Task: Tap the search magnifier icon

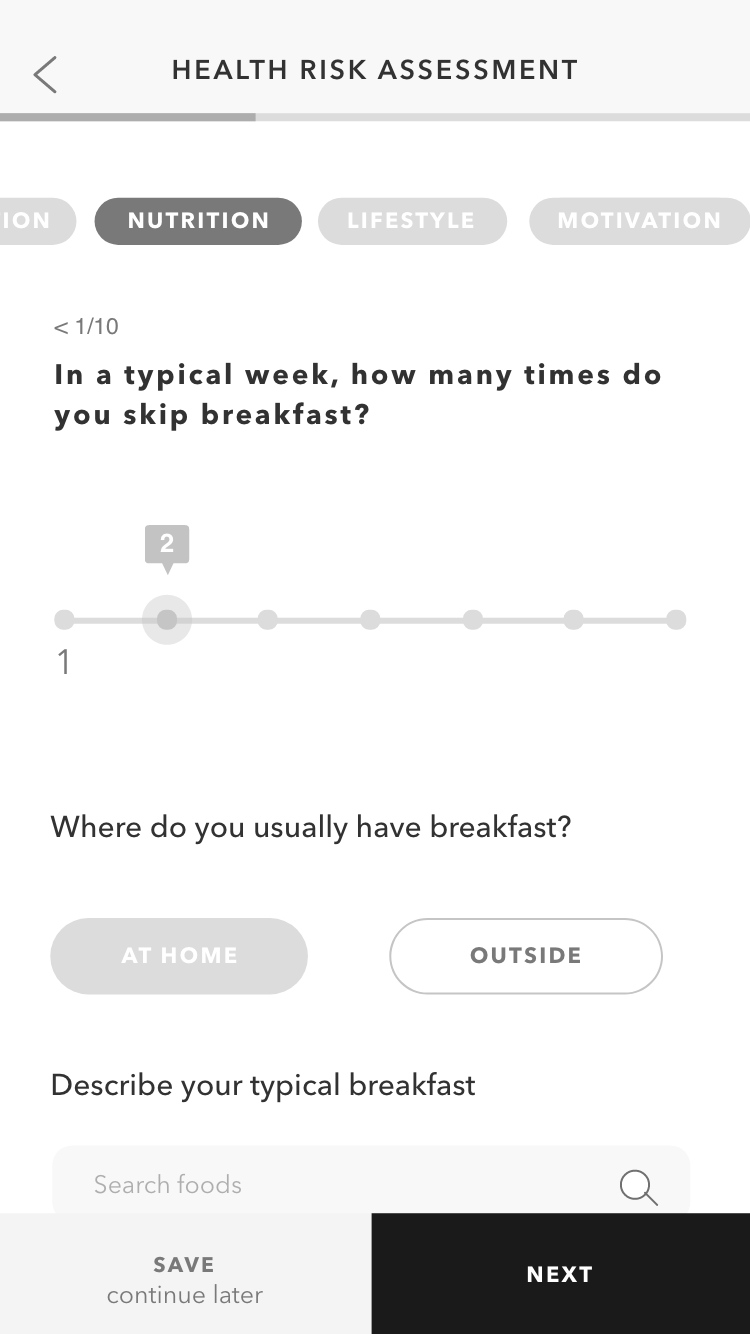Action: (638, 1187)
